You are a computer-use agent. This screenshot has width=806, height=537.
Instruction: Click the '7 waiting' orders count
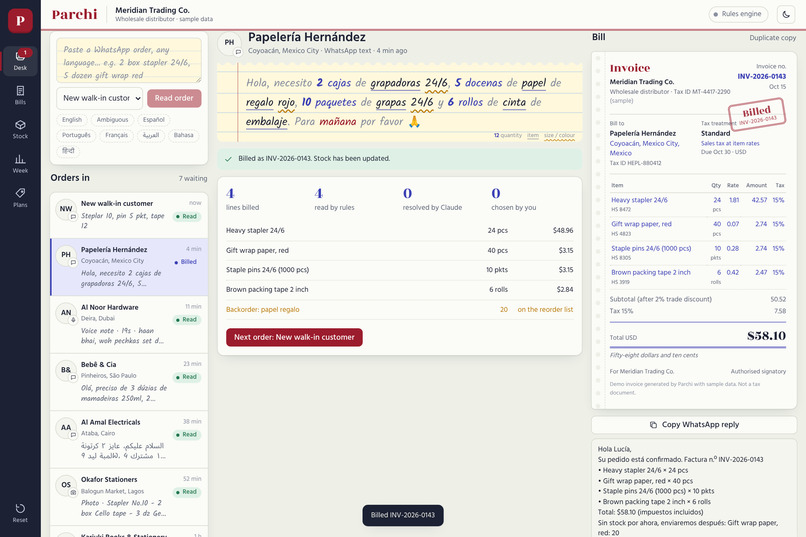193,179
